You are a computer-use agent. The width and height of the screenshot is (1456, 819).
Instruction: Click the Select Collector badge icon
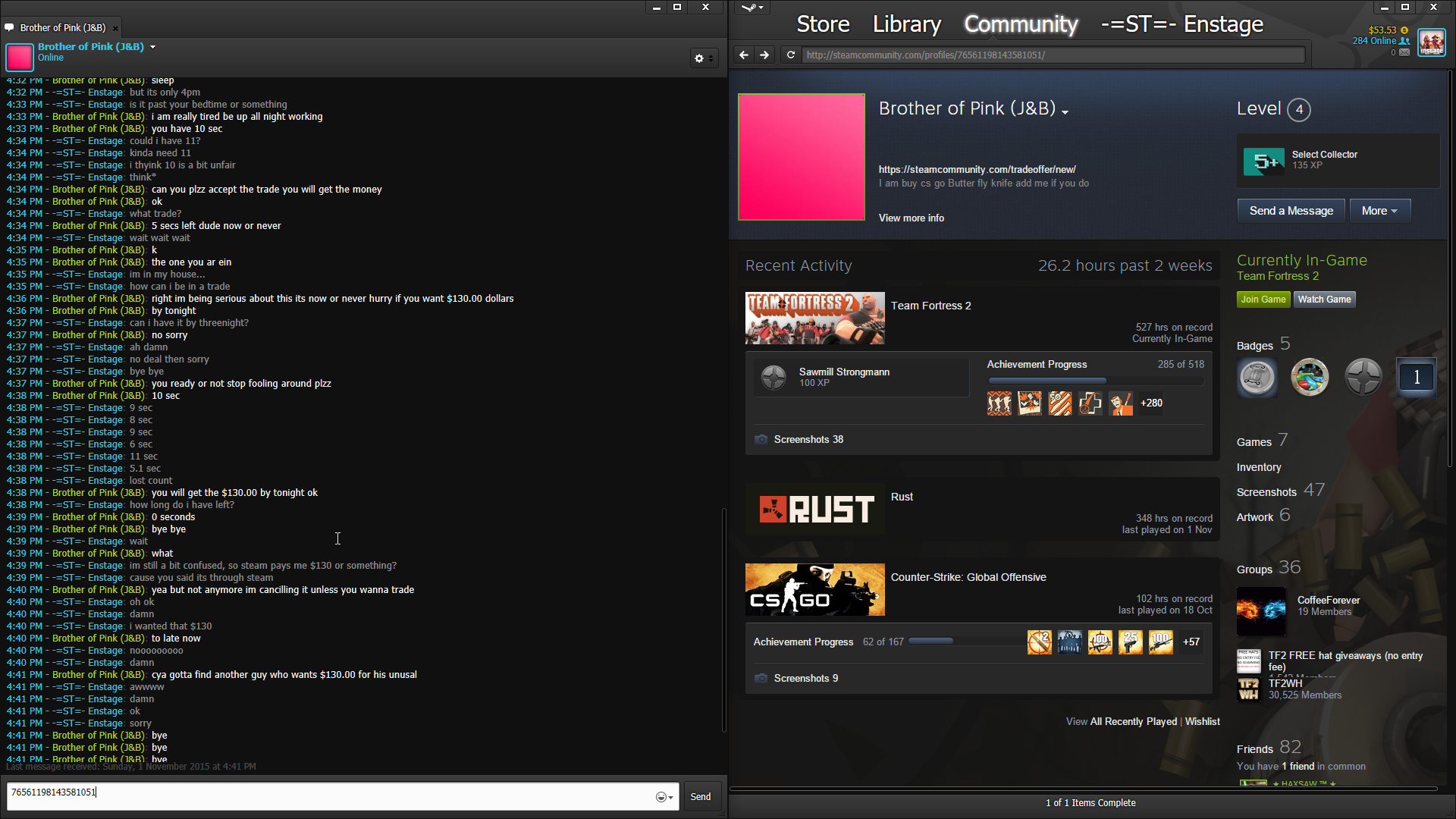[1263, 162]
